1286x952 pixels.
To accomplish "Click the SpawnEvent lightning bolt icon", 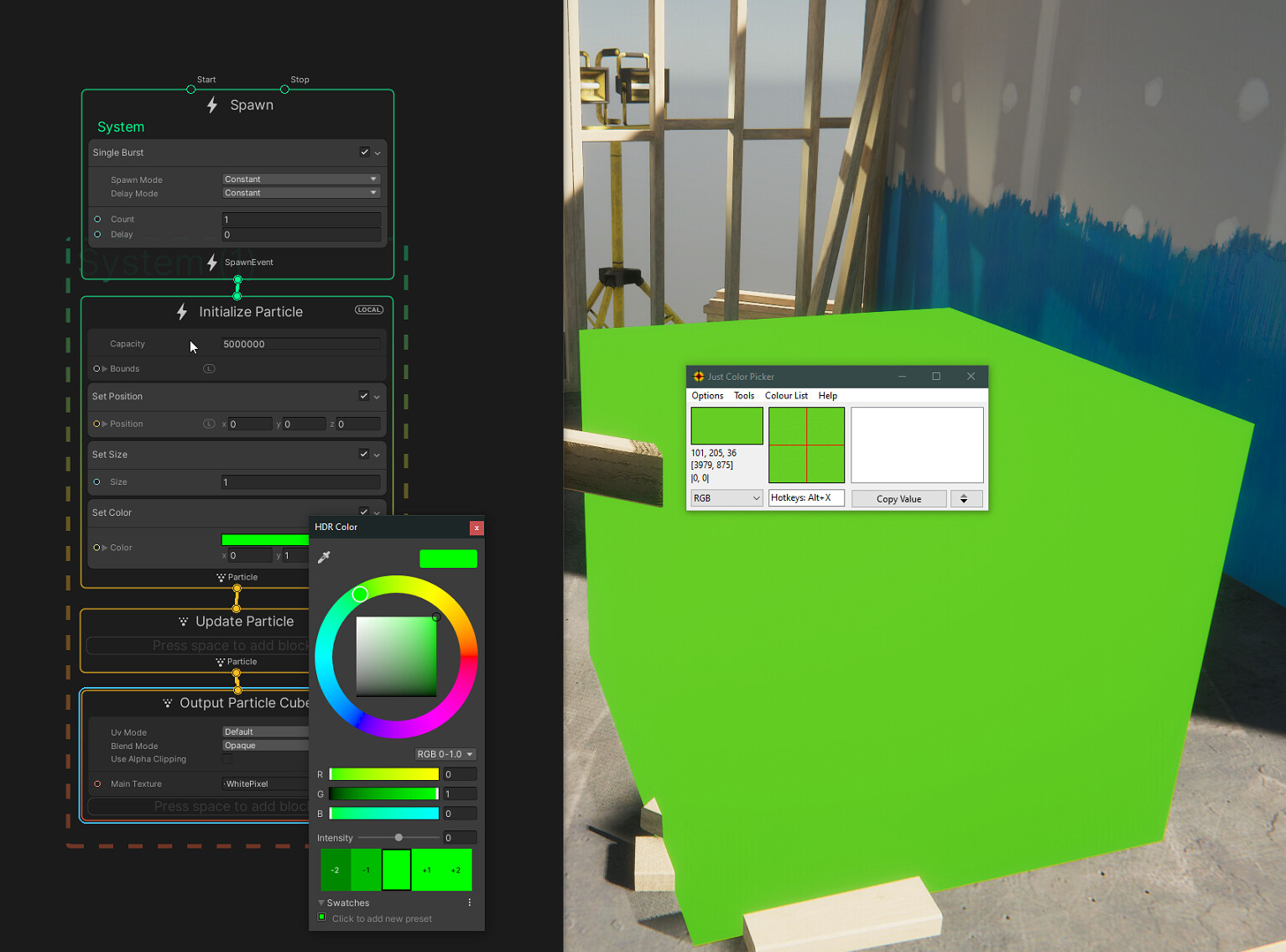I will (212, 263).
